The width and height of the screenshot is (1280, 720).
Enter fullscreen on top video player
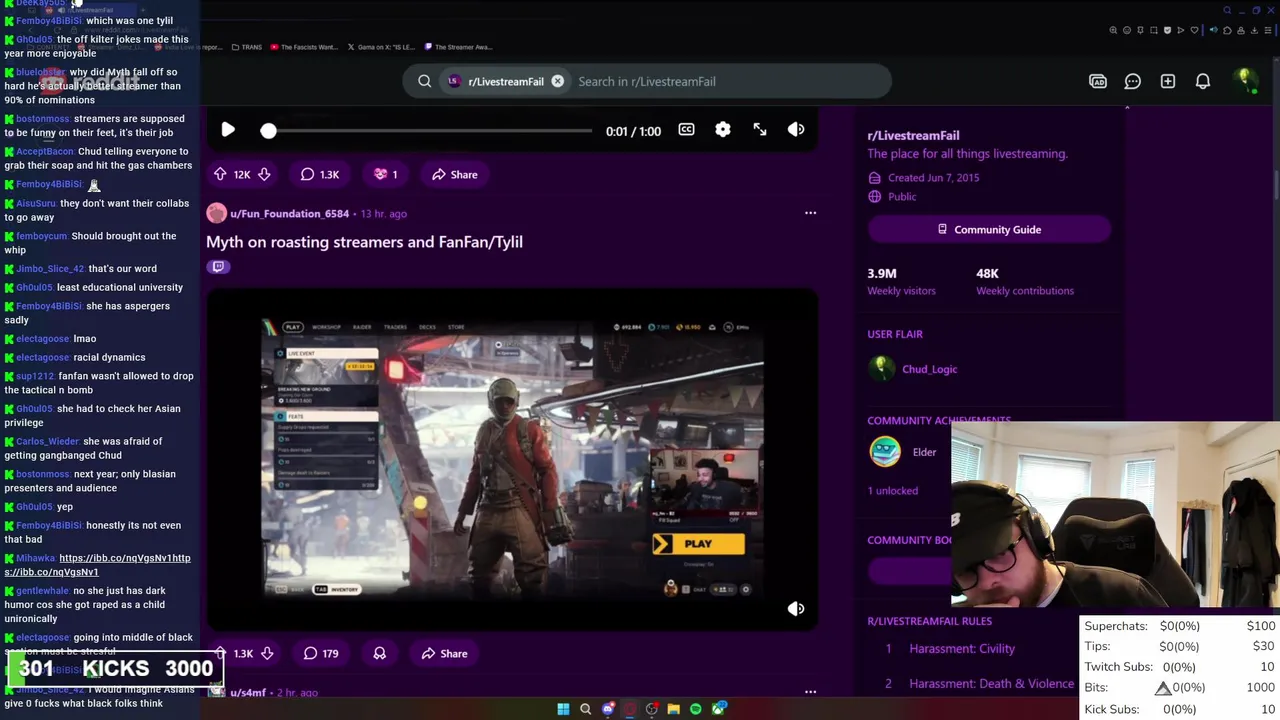(x=760, y=130)
